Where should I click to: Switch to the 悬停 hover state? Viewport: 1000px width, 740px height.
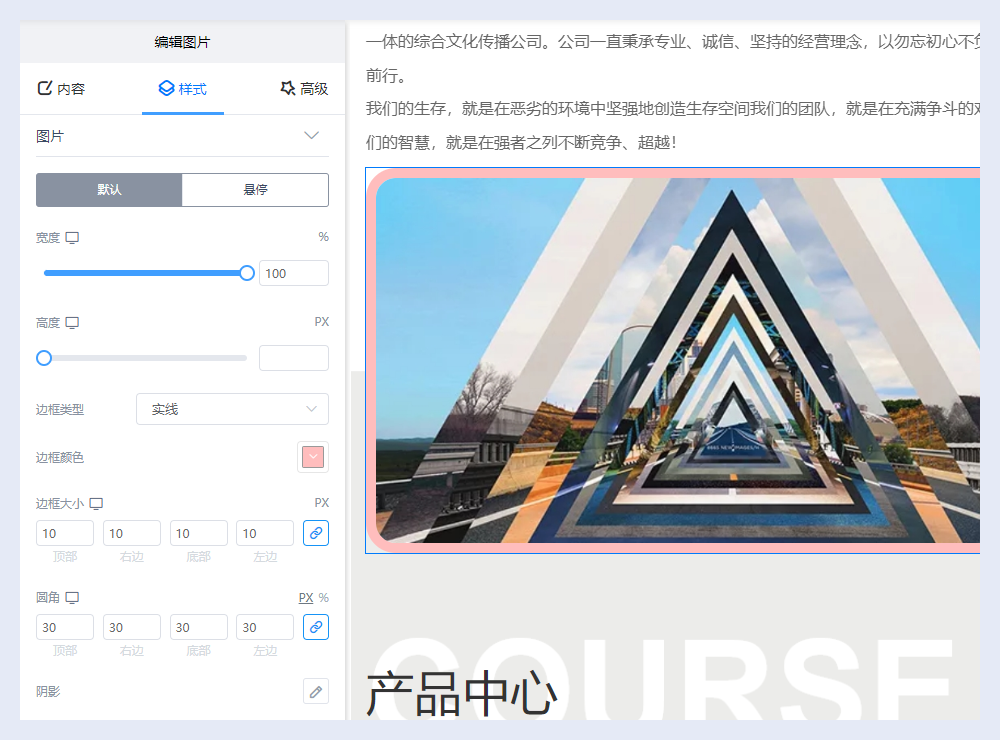click(x=255, y=190)
